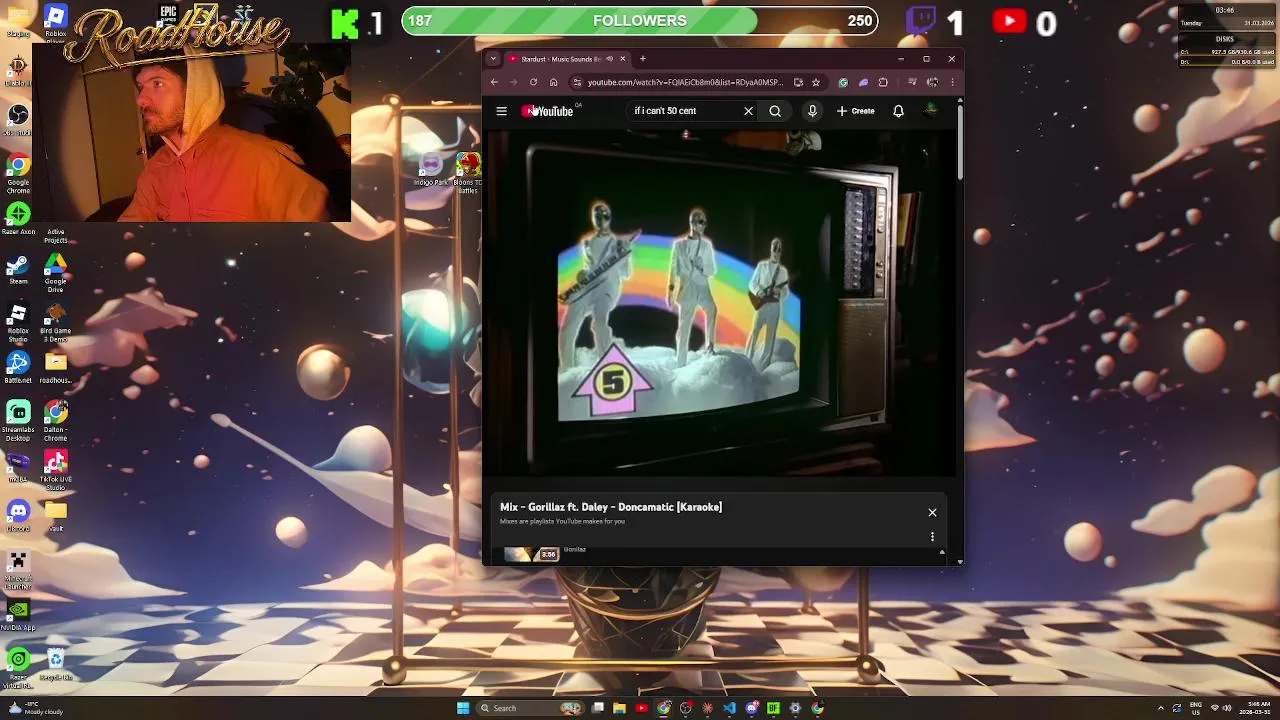The height and width of the screenshot is (720, 1280).
Task: Open Chrome three-dot menu
Action: [952, 82]
